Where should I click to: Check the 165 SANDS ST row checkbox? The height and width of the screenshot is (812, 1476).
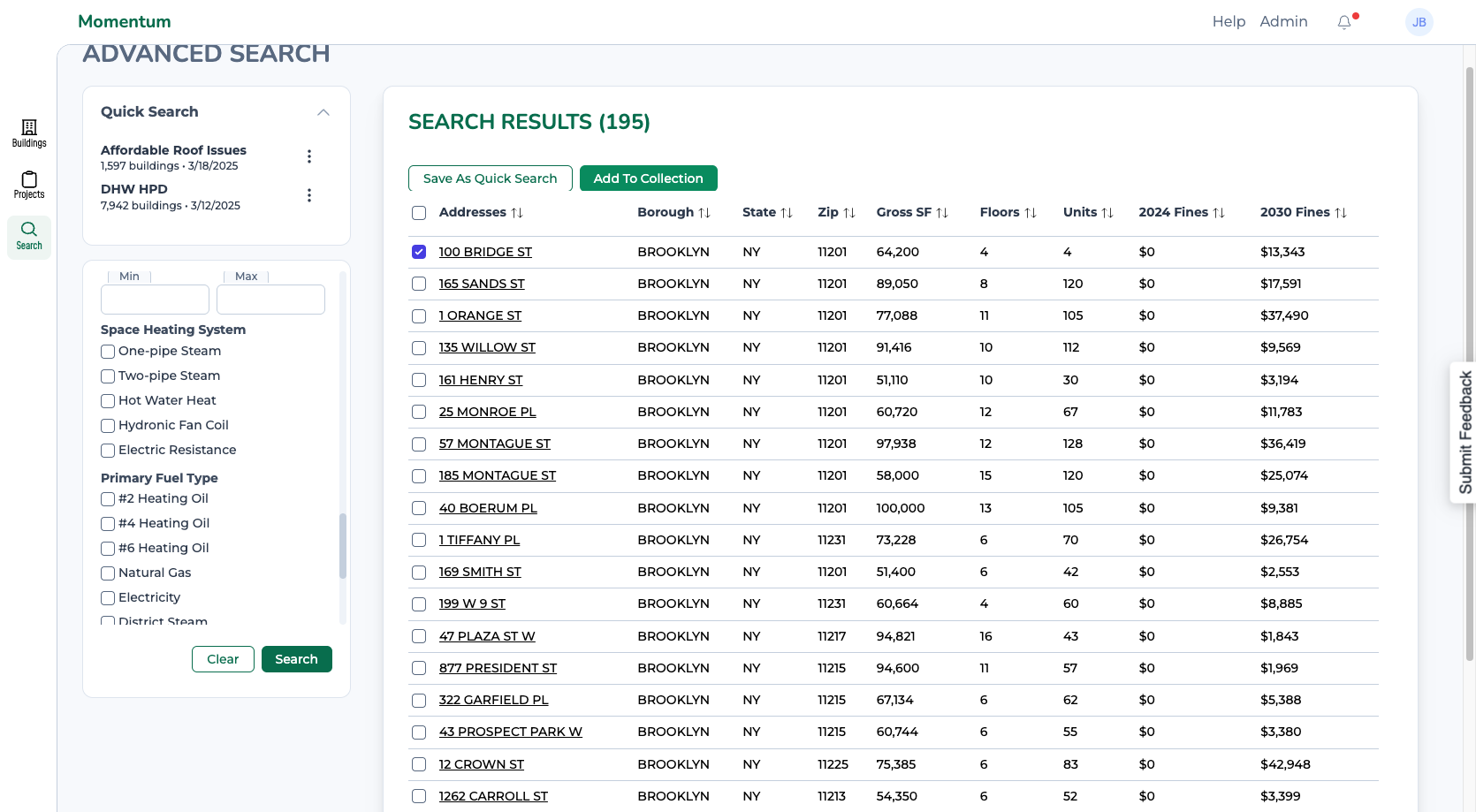coord(419,284)
